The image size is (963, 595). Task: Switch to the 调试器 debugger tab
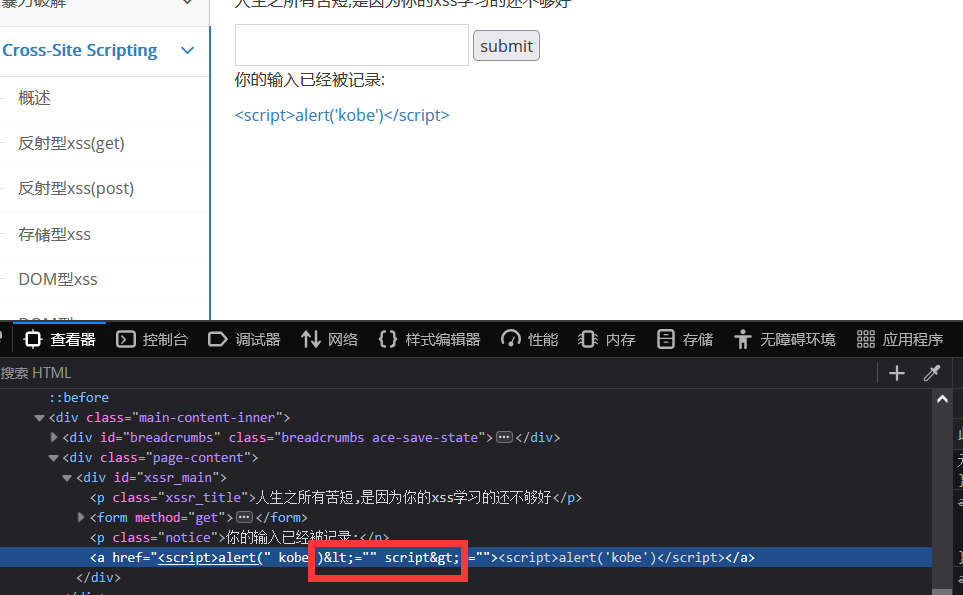[244, 340]
